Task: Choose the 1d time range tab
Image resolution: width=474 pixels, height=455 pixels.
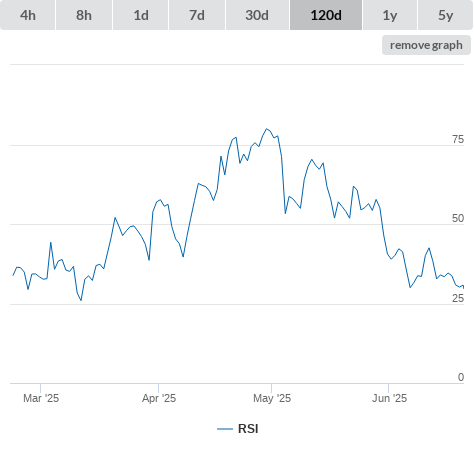Action: click(x=141, y=15)
